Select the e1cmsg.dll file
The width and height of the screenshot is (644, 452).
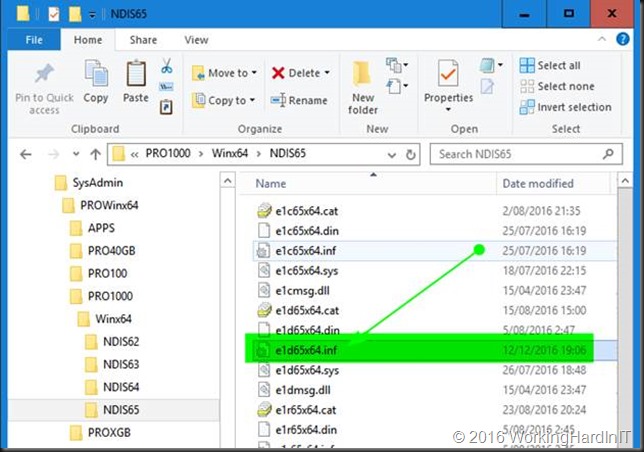click(302, 291)
